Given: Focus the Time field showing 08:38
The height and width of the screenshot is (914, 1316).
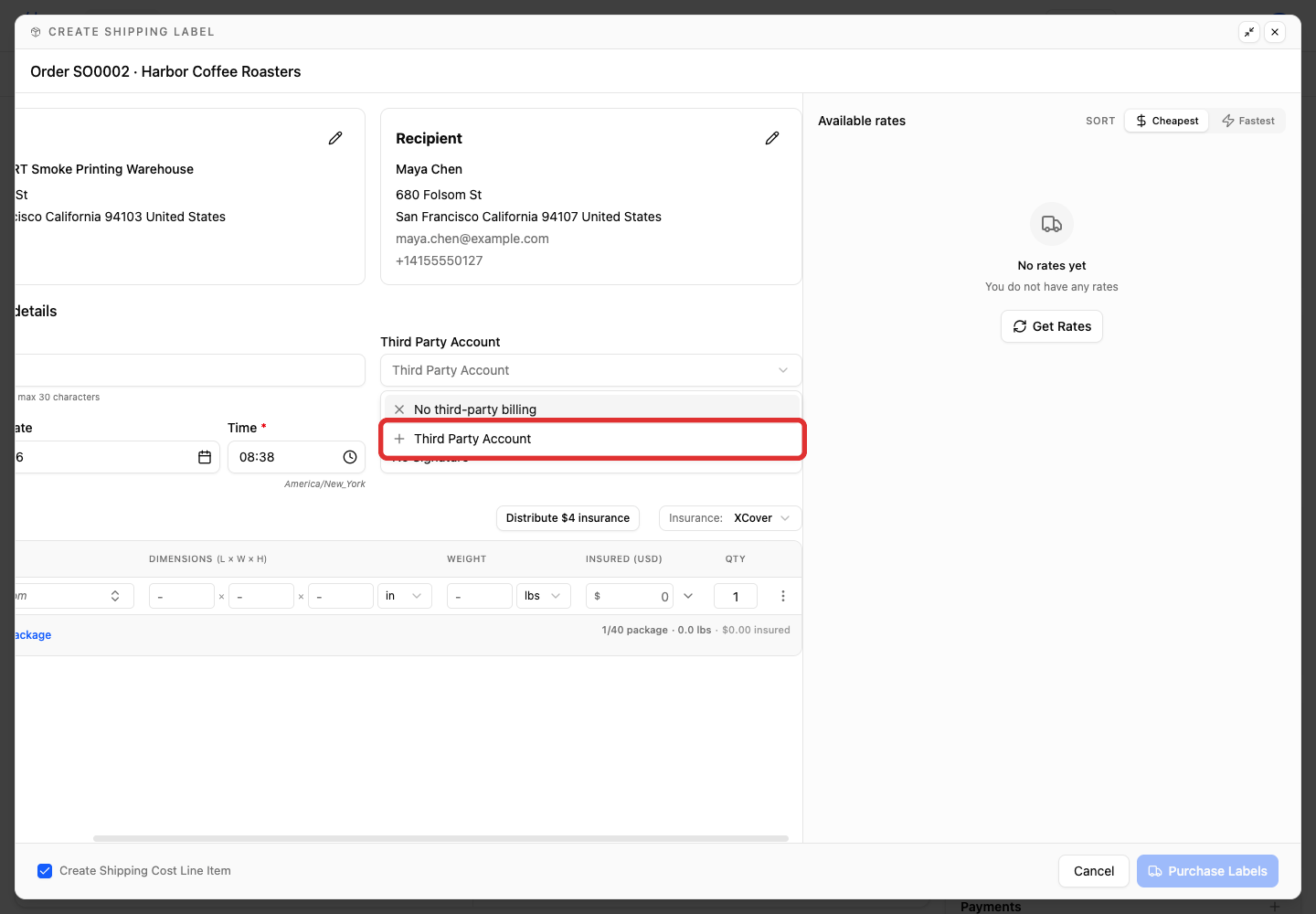Looking at the screenshot, I should (x=296, y=457).
